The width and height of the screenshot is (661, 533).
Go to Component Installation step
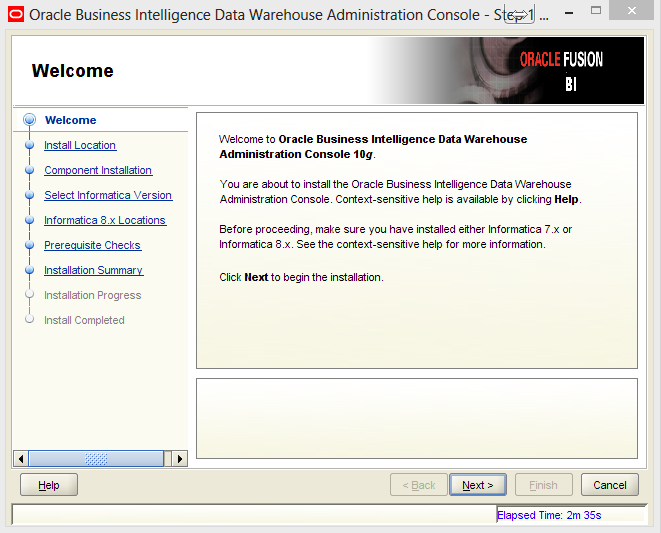pyautogui.click(x=98, y=170)
